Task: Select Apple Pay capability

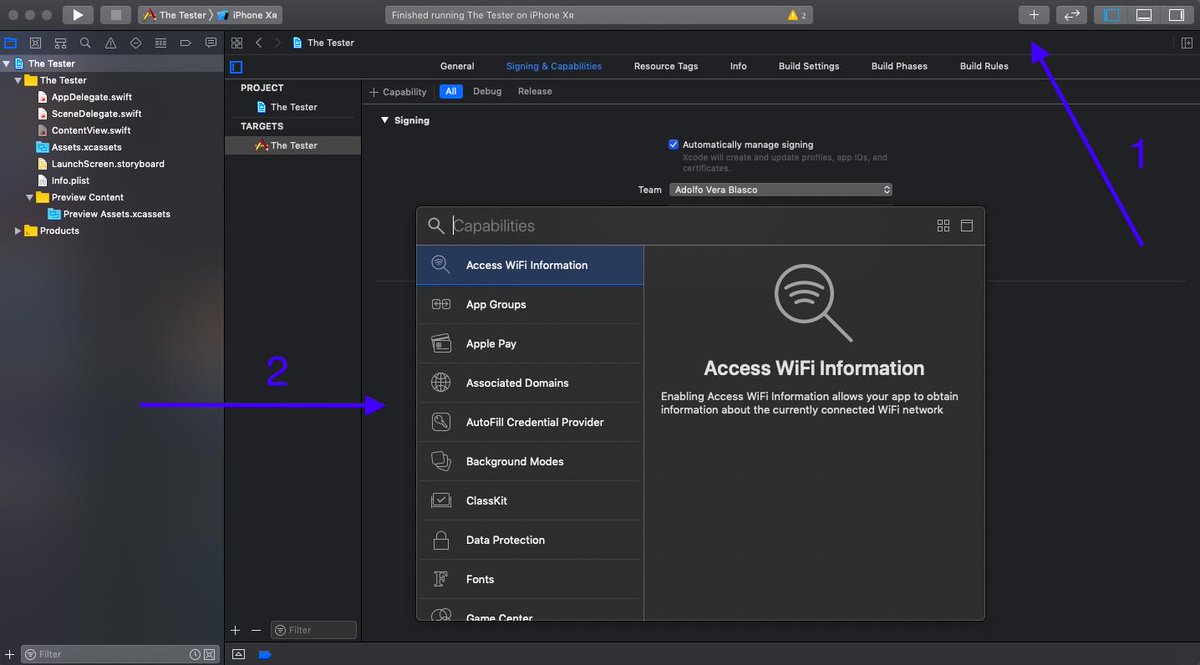Action: (530, 343)
